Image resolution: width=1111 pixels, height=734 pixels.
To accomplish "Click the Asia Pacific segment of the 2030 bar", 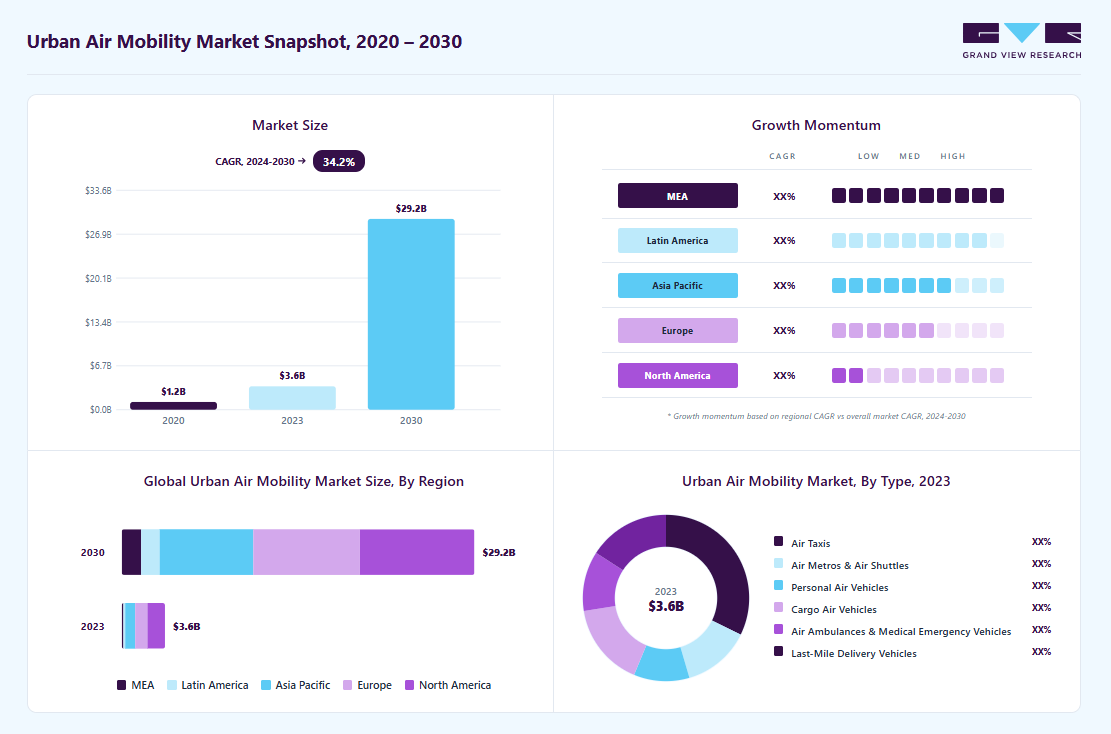I will click(x=206, y=552).
